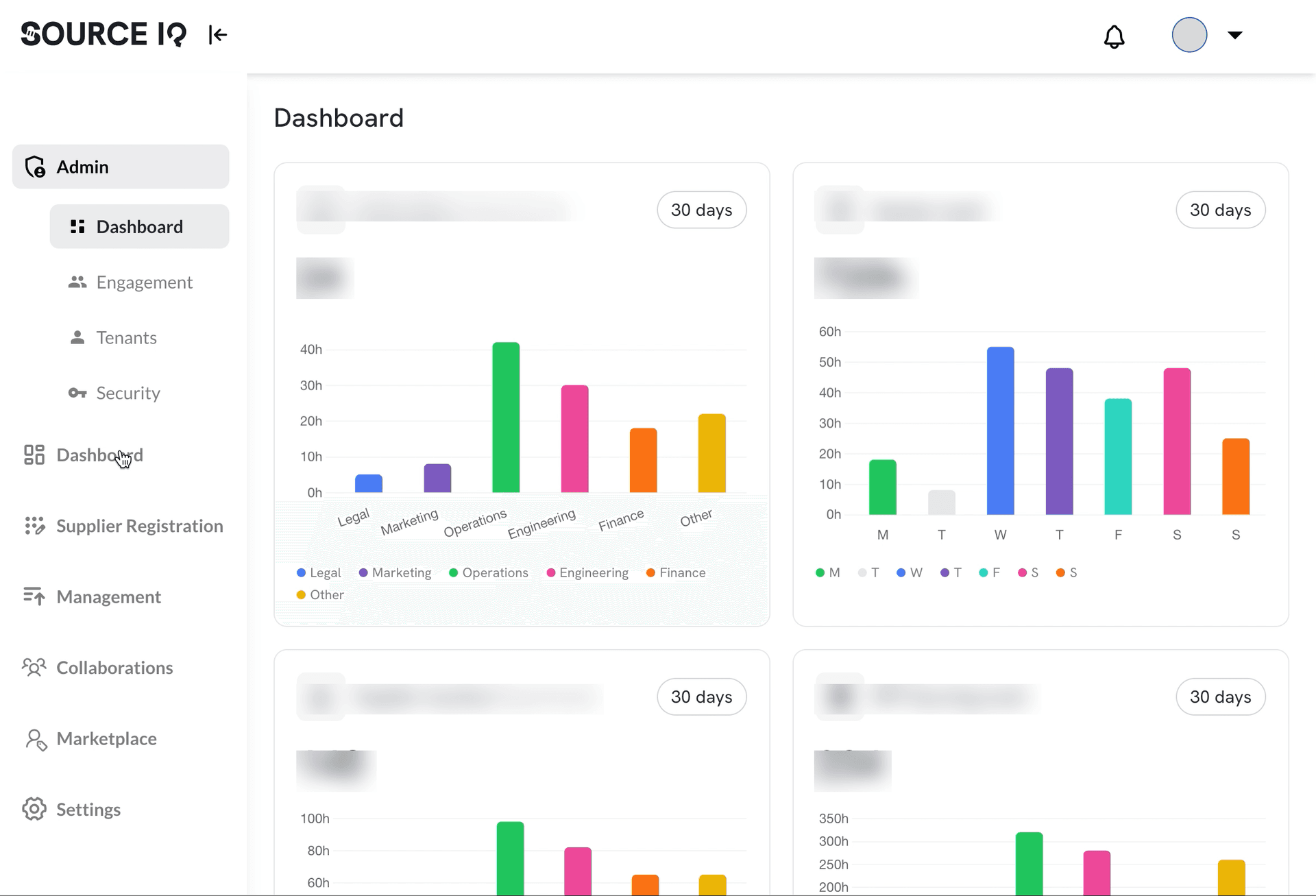The width and height of the screenshot is (1316, 896).
Task: Click the 60h axis label on weekday chart
Action: (829, 332)
